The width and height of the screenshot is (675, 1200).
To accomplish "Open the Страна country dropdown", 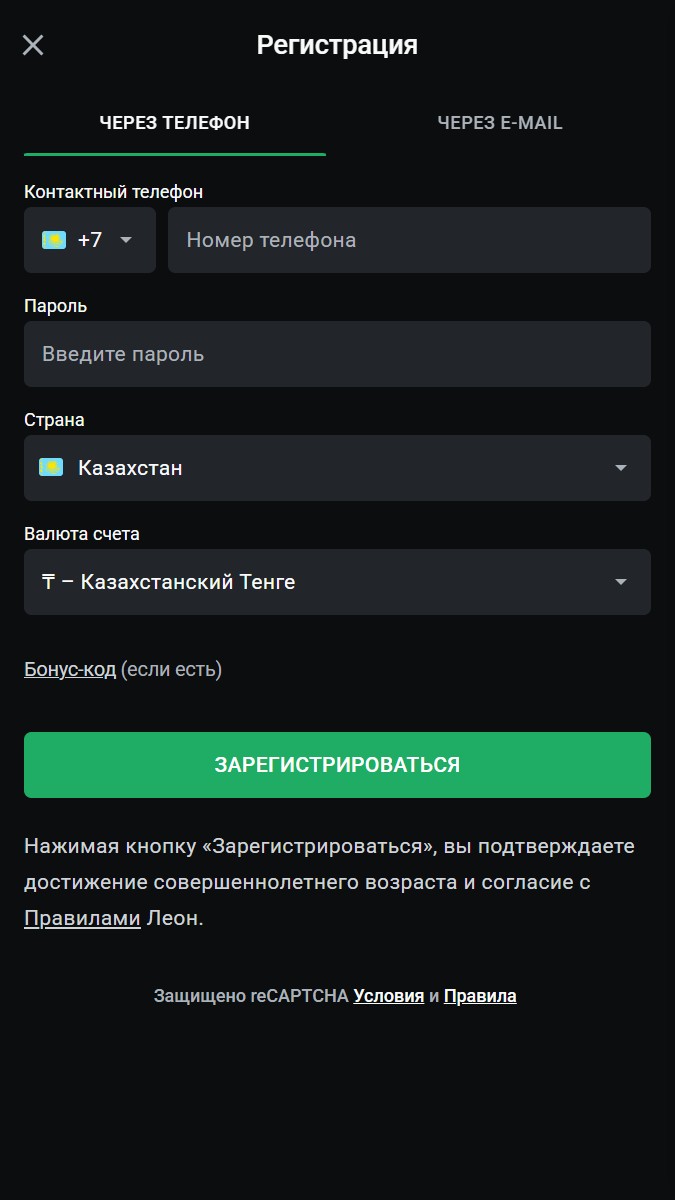I will [337, 468].
